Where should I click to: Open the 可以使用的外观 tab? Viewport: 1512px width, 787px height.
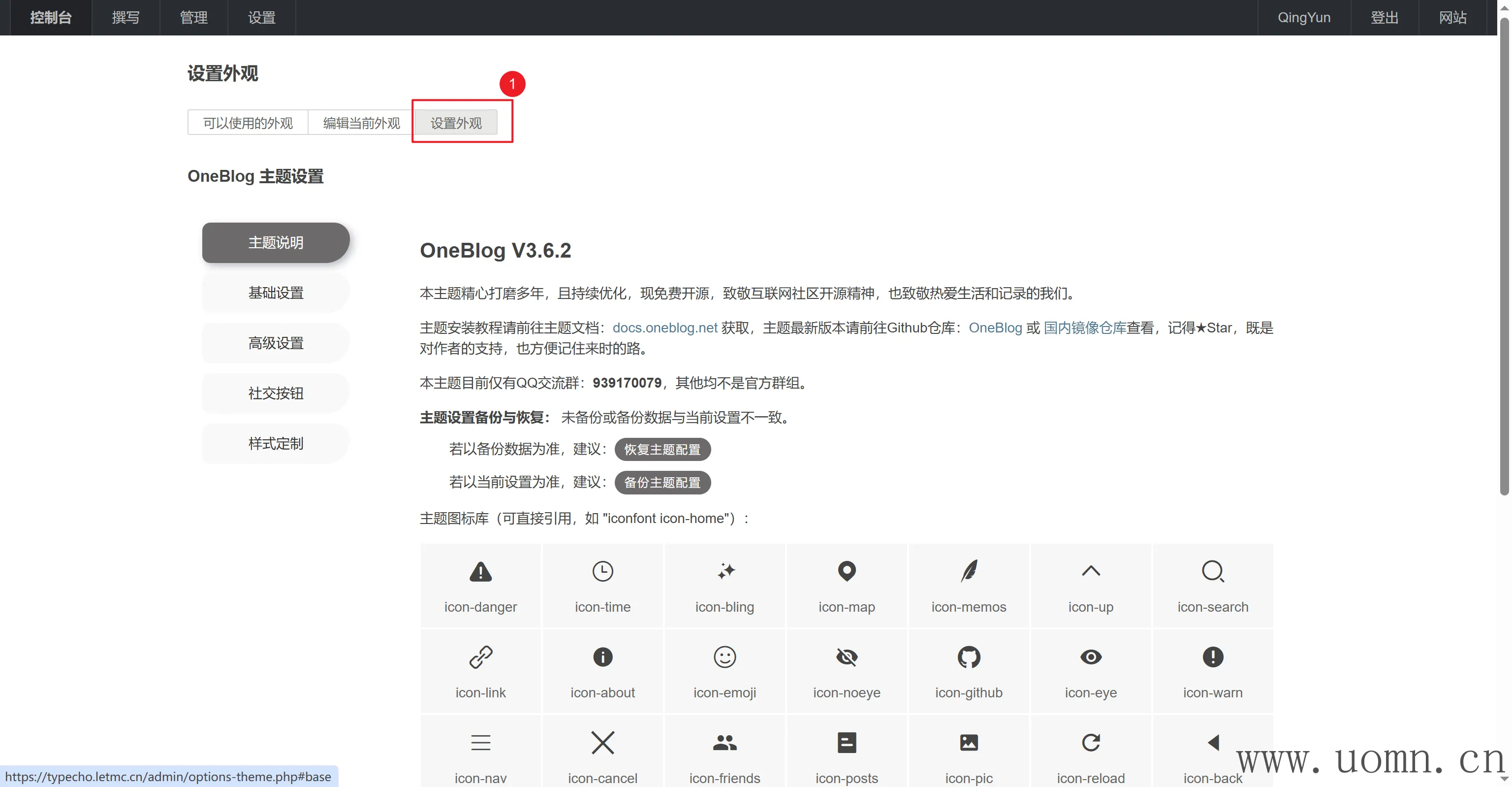[x=248, y=123]
